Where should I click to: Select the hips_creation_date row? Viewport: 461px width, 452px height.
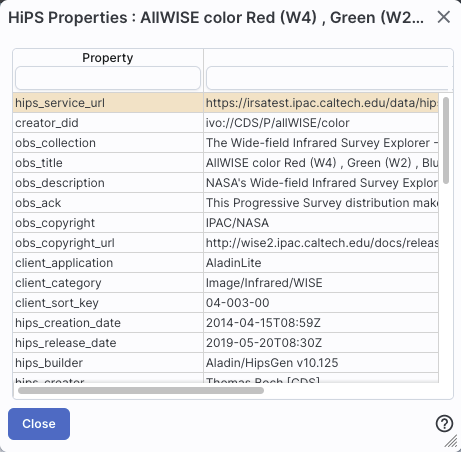pos(226,323)
